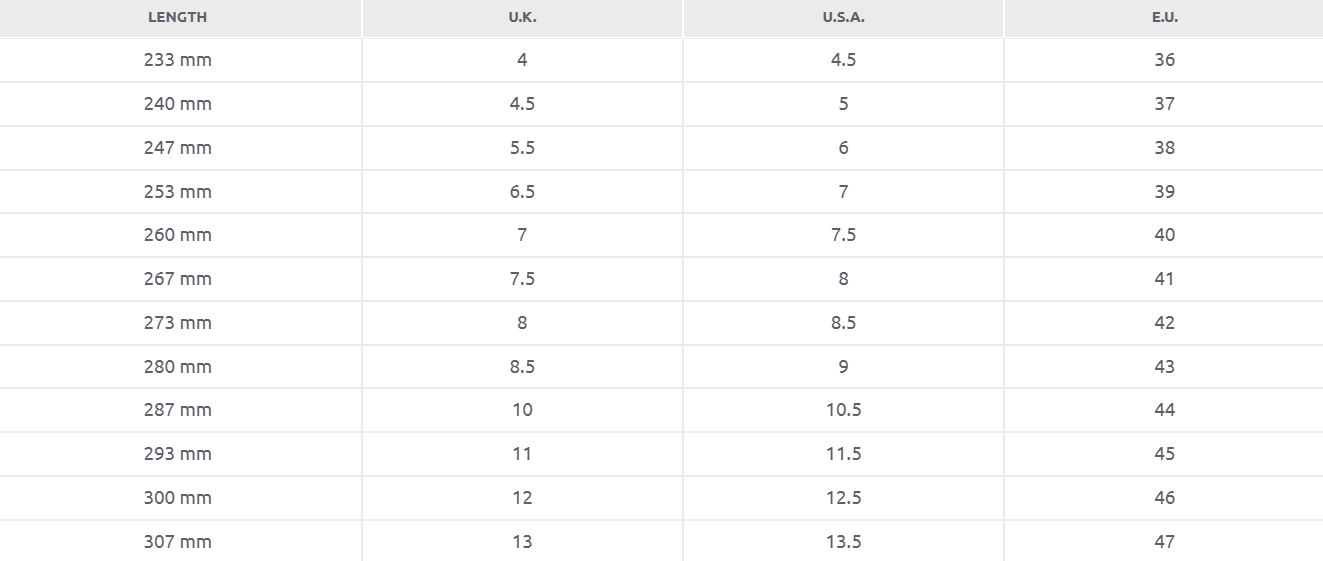This screenshot has height=561, width=1323.
Task: Choose U.S.A. size 12.5 cell
Action: [x=843, y=498]
